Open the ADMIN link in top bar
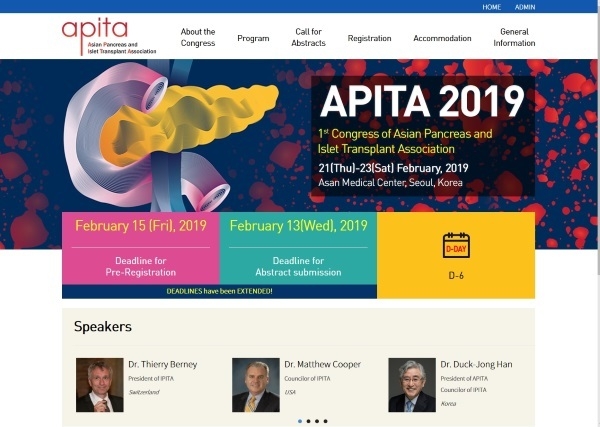Screen dimensions: 600x427 click(x=525, y=7)
